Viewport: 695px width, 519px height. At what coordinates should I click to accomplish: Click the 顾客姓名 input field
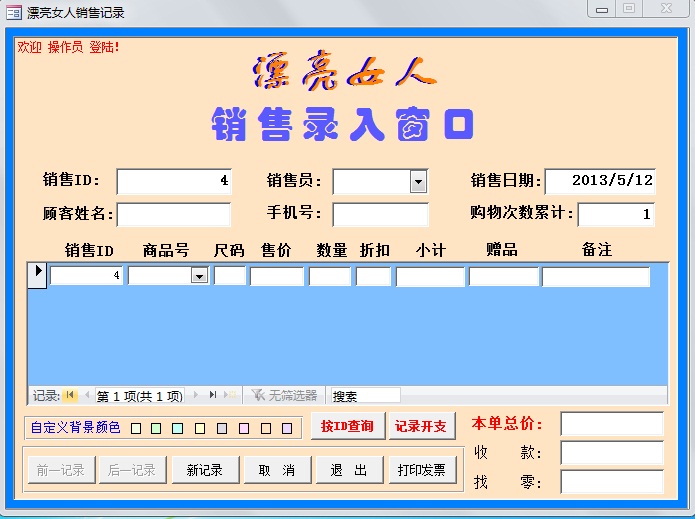point(174,215)
